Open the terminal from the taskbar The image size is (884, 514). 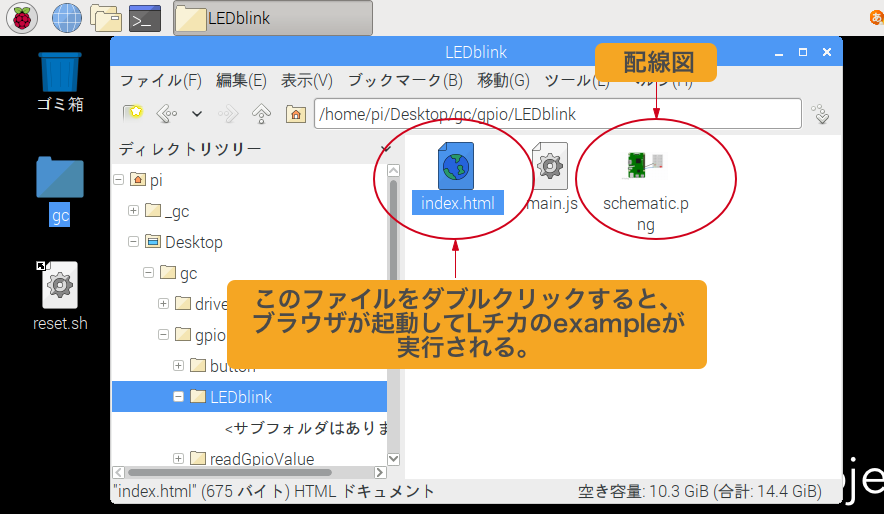pos(146,17)
